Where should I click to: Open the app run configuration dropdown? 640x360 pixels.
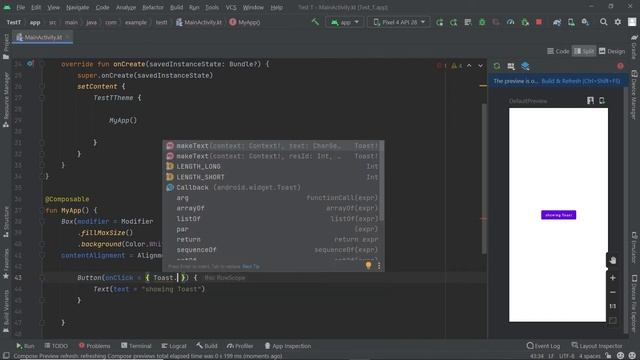pyautogui.click(x=345, y=22)
